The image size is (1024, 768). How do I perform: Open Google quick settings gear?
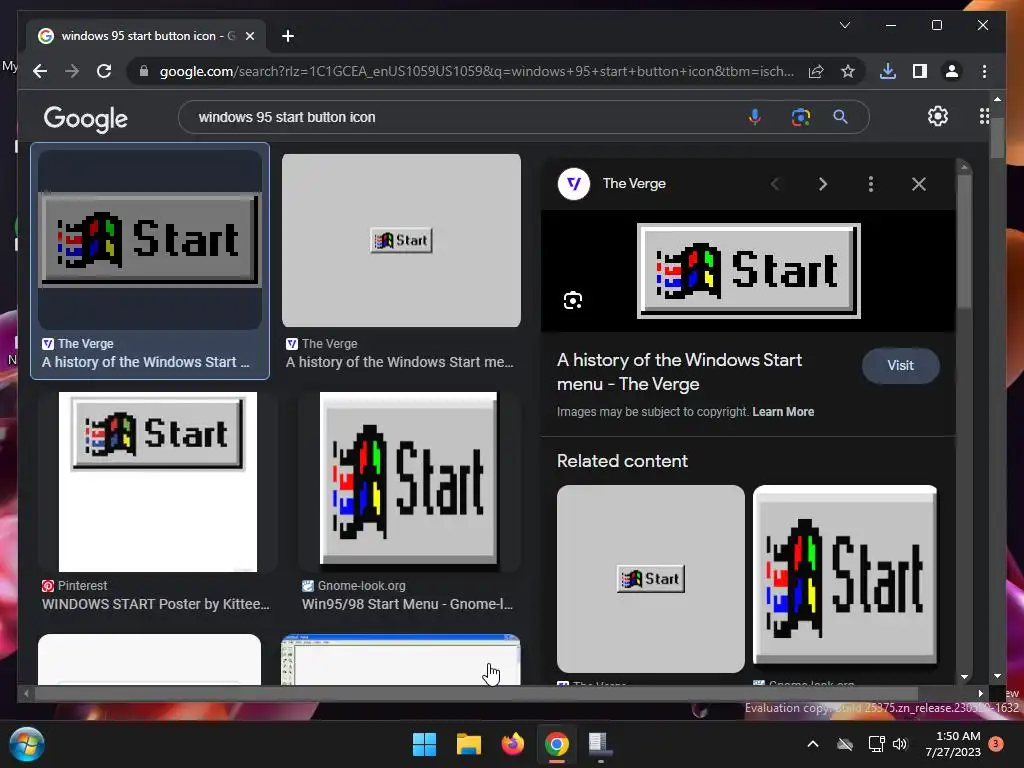[x=938, y=116]
